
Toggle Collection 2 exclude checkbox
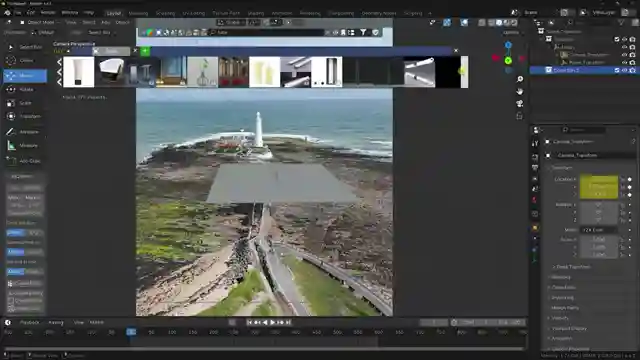[617, 70]
